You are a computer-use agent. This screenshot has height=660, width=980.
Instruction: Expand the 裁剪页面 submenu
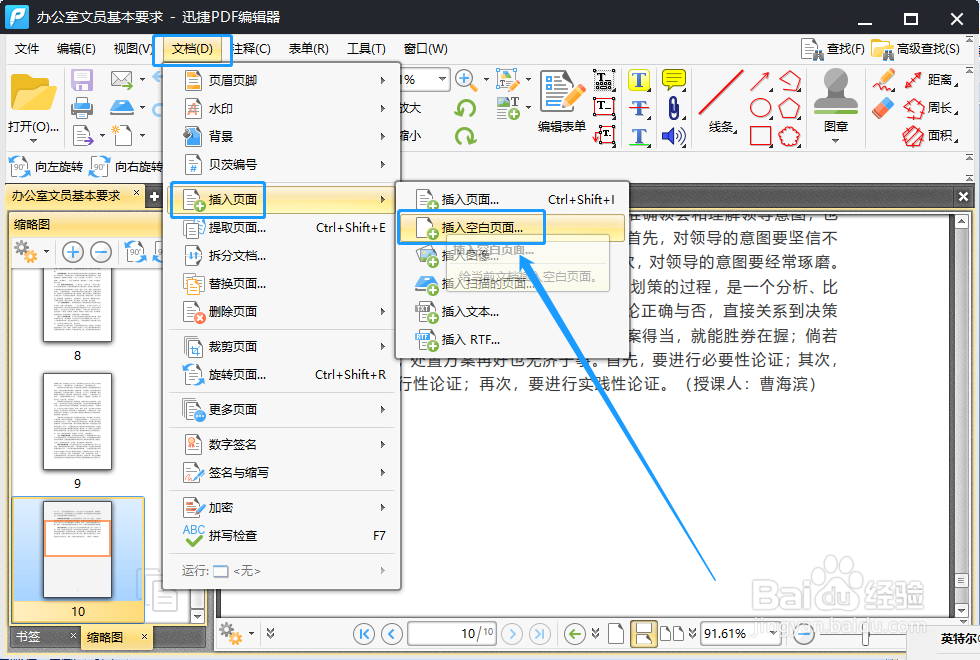point(281,346)
